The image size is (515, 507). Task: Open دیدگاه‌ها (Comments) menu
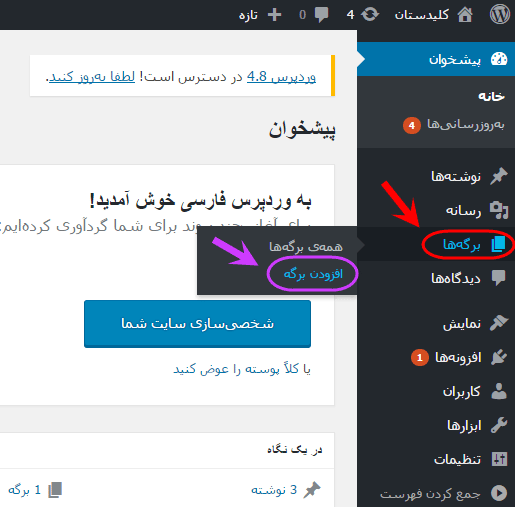pyautogui.click(x=456, y=278)
